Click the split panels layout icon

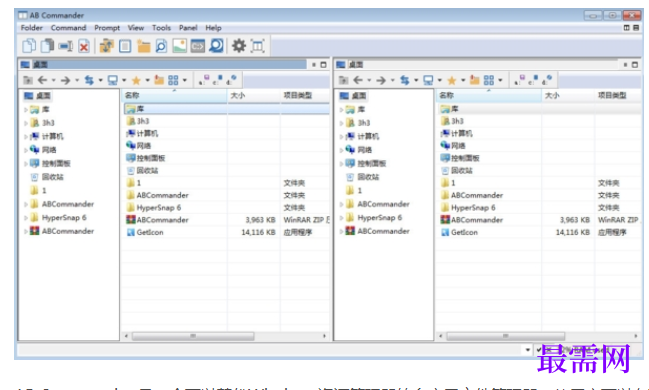257,46
